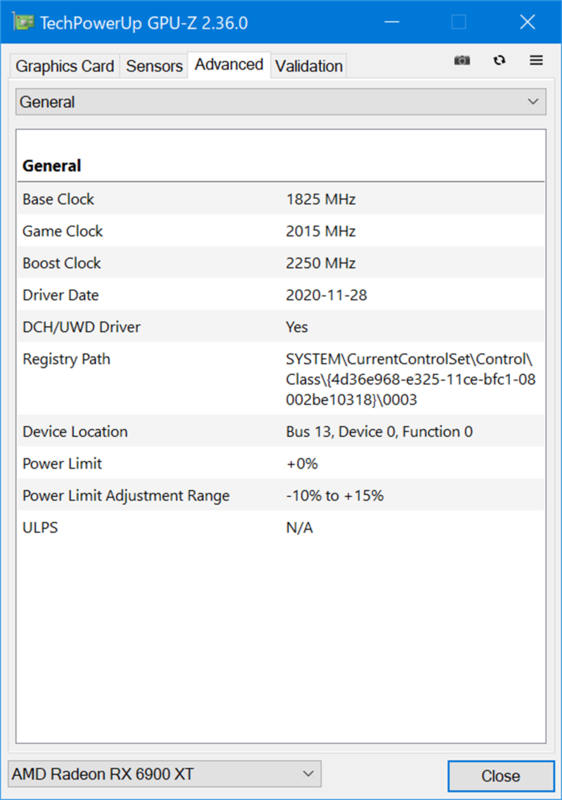This screenshot has height=800, width=562.
Task: Select the Power Limit label
Action: coord(62,463)
